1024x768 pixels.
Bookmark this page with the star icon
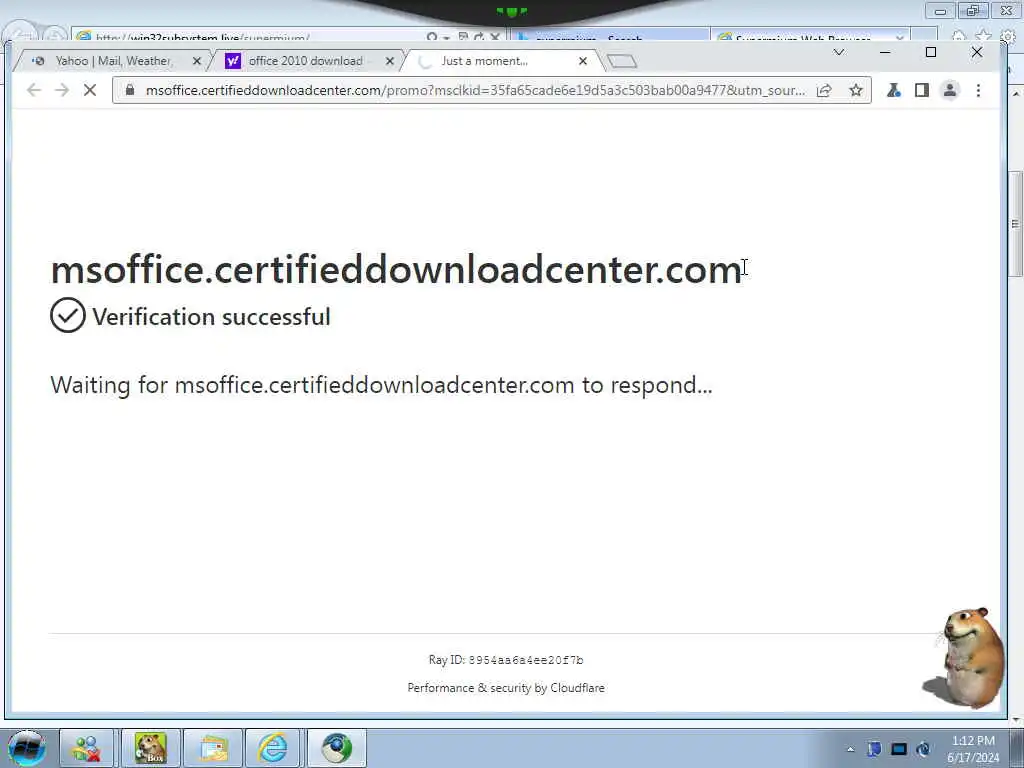point(856,90)
